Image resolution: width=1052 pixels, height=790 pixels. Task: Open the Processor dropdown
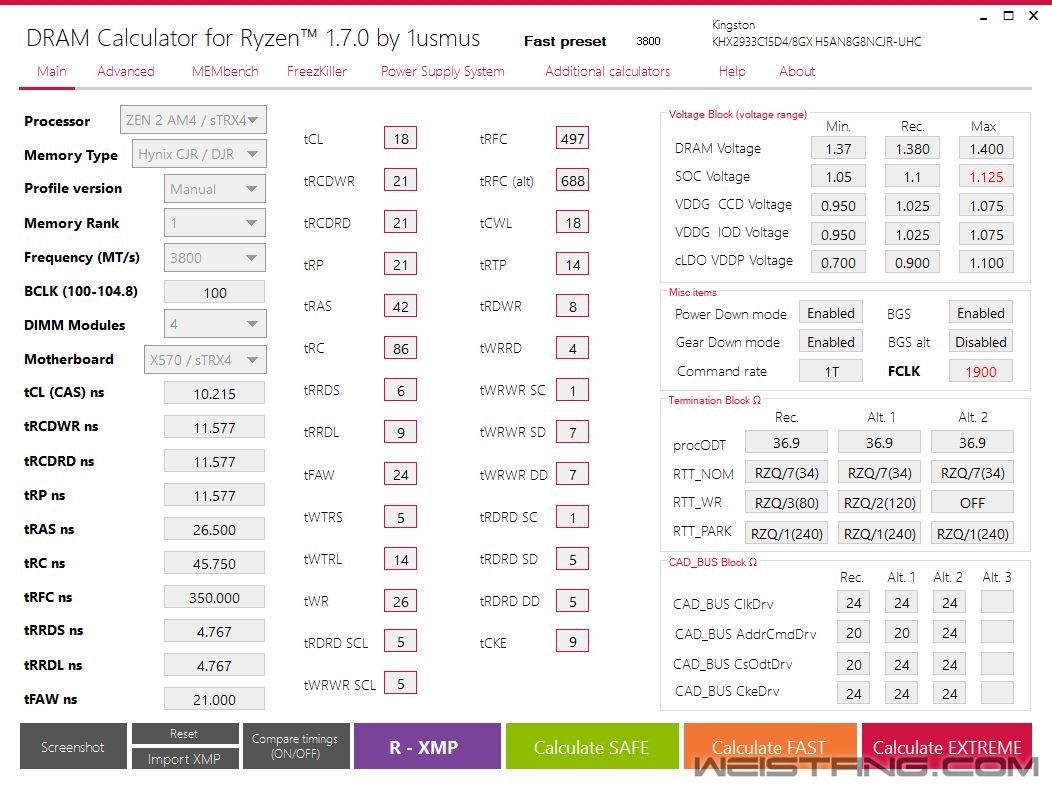click(x=193, y=120)
